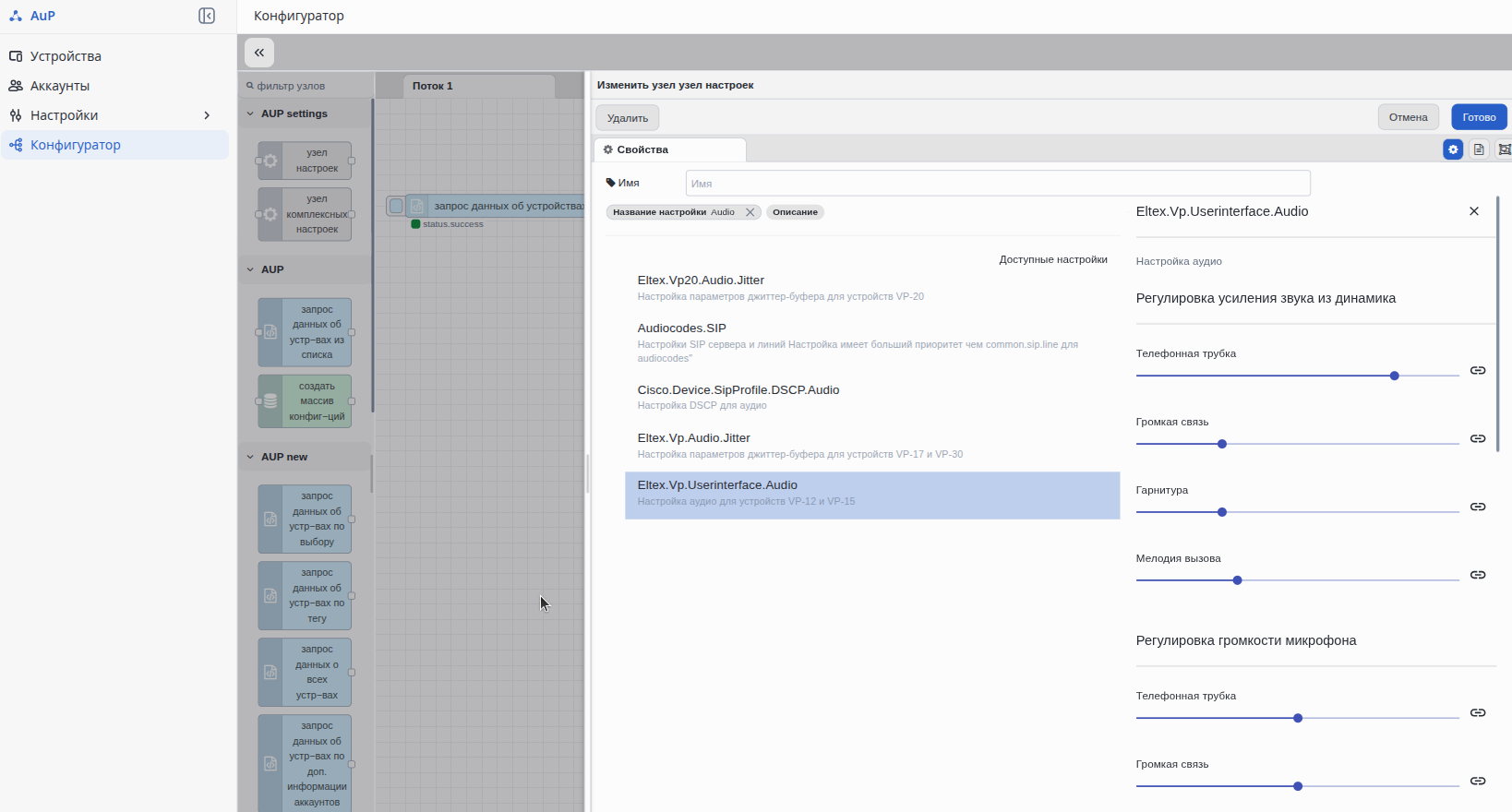Viewport: 1512px width, 812px height.
Task: Click the node palette scrollbar
Action: tap(372, 256)
